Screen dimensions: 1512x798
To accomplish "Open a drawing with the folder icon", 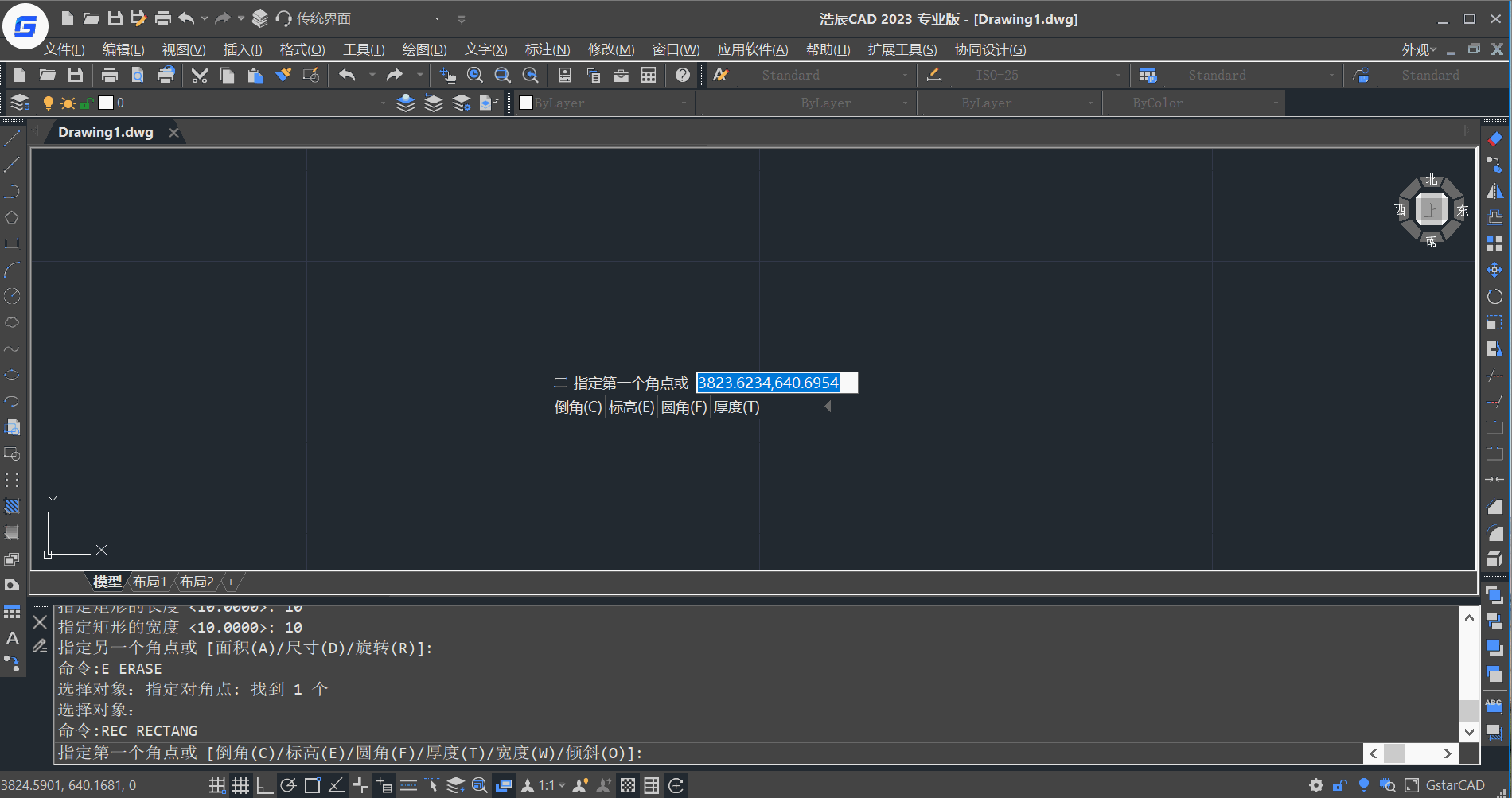I will point(48,75).
